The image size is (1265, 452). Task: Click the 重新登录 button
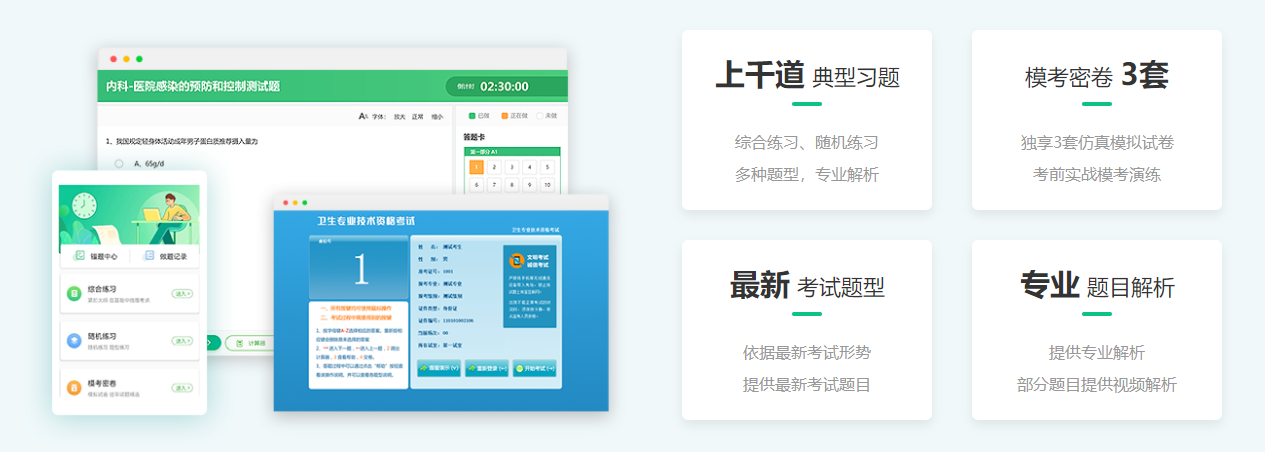486,368
